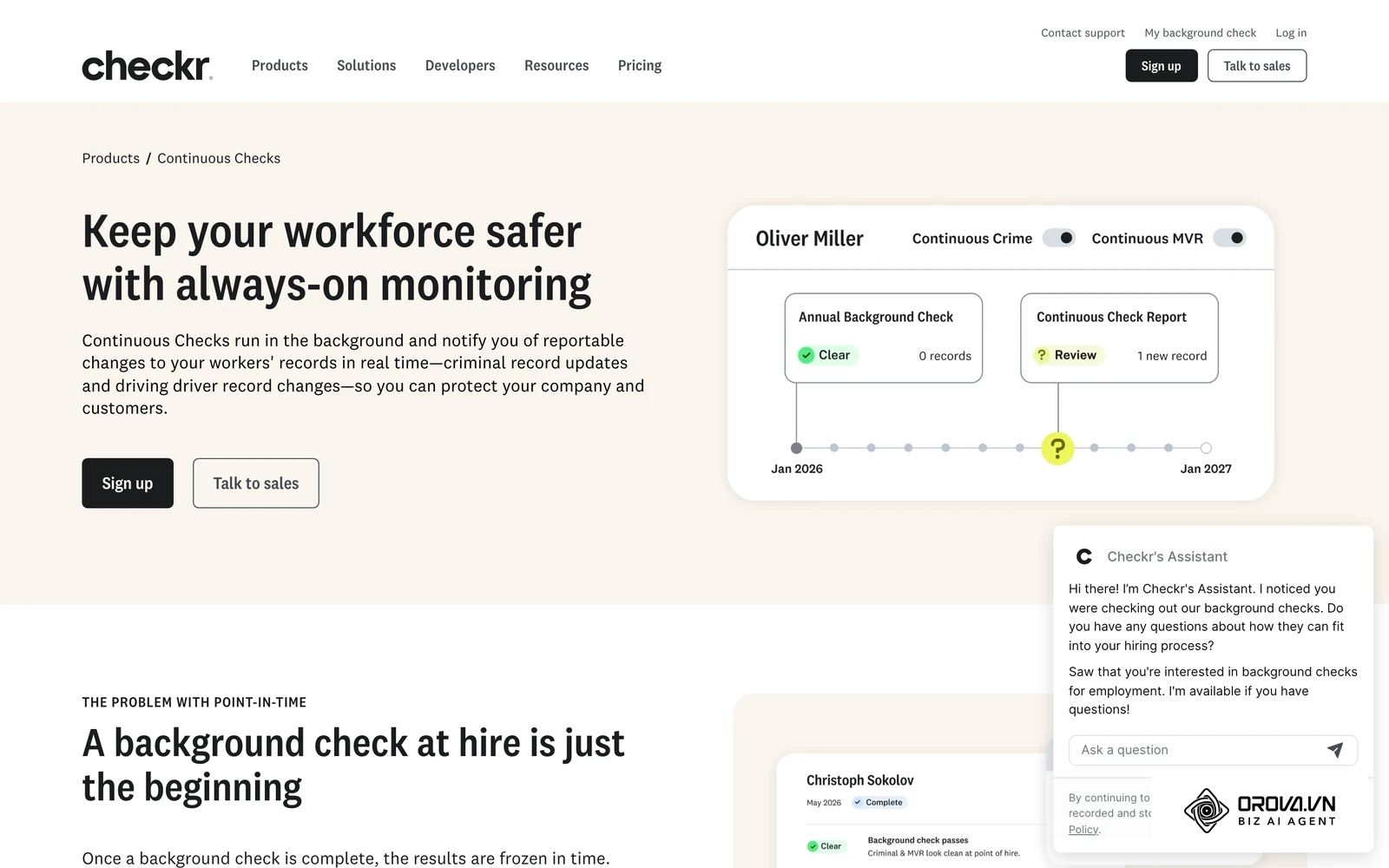Click the green Clear checkmark badge in Annual Background Check
The height and width of the screenshot is (868, 1389).
(828, 355)
